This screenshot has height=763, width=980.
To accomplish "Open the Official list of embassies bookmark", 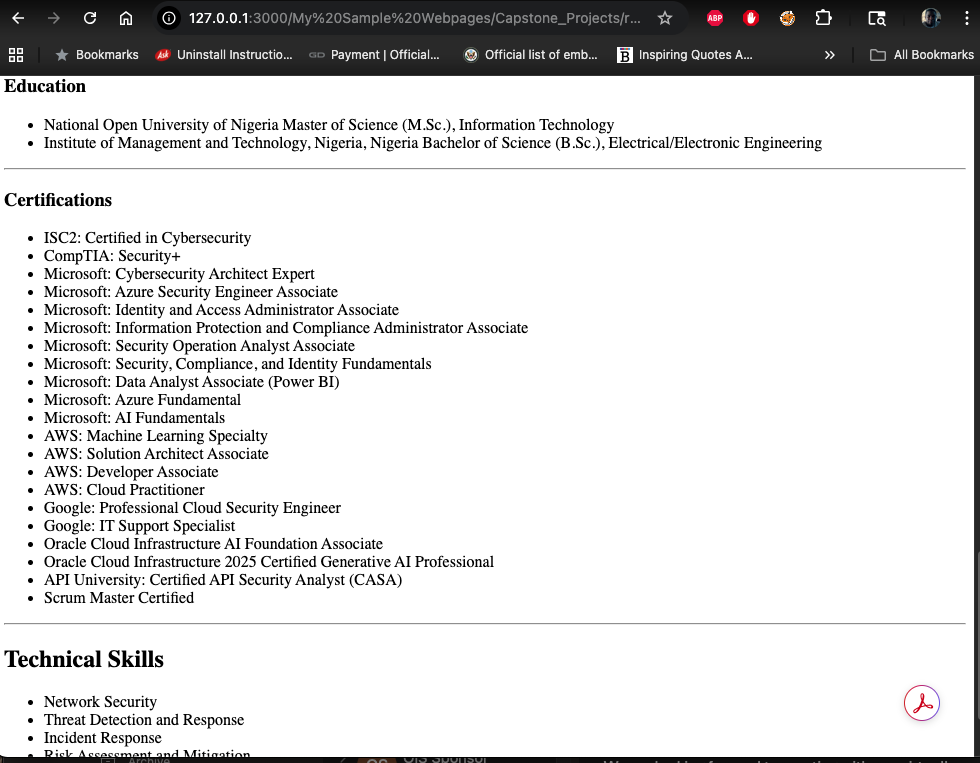I will 530,55.
